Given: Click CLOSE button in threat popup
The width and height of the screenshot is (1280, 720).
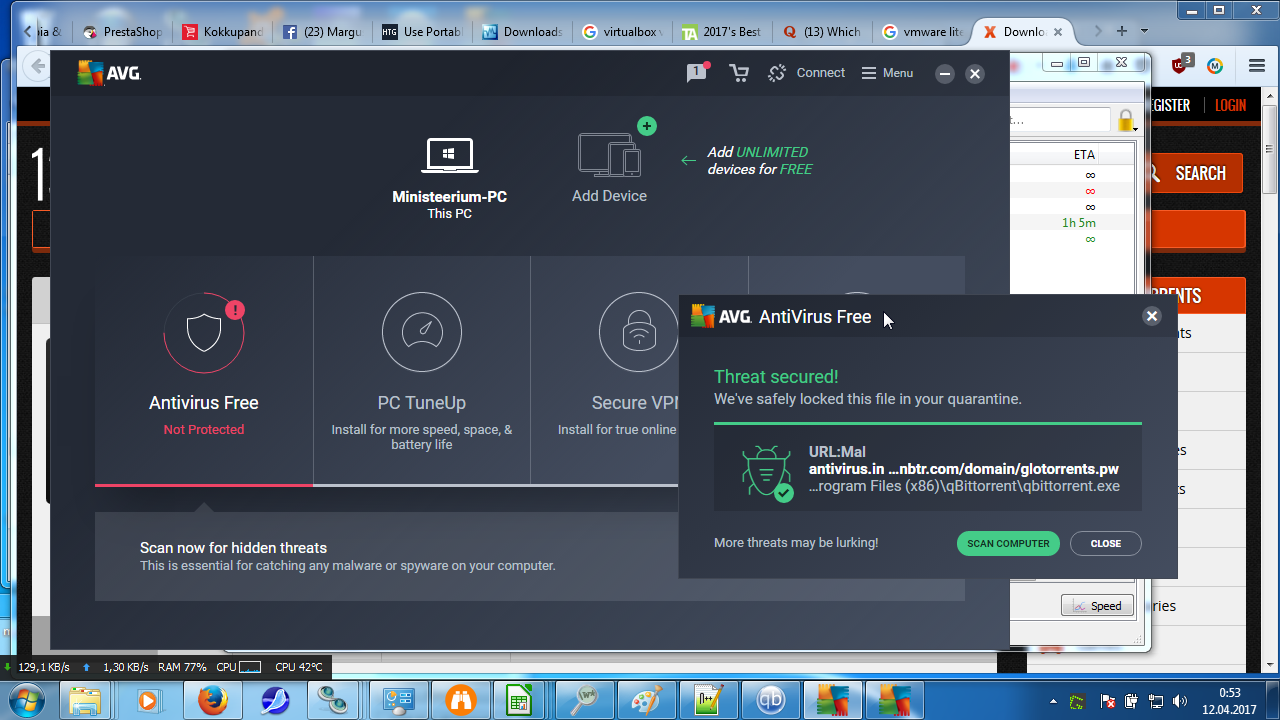Looking at the screenshot, I should pos(1106,544).
